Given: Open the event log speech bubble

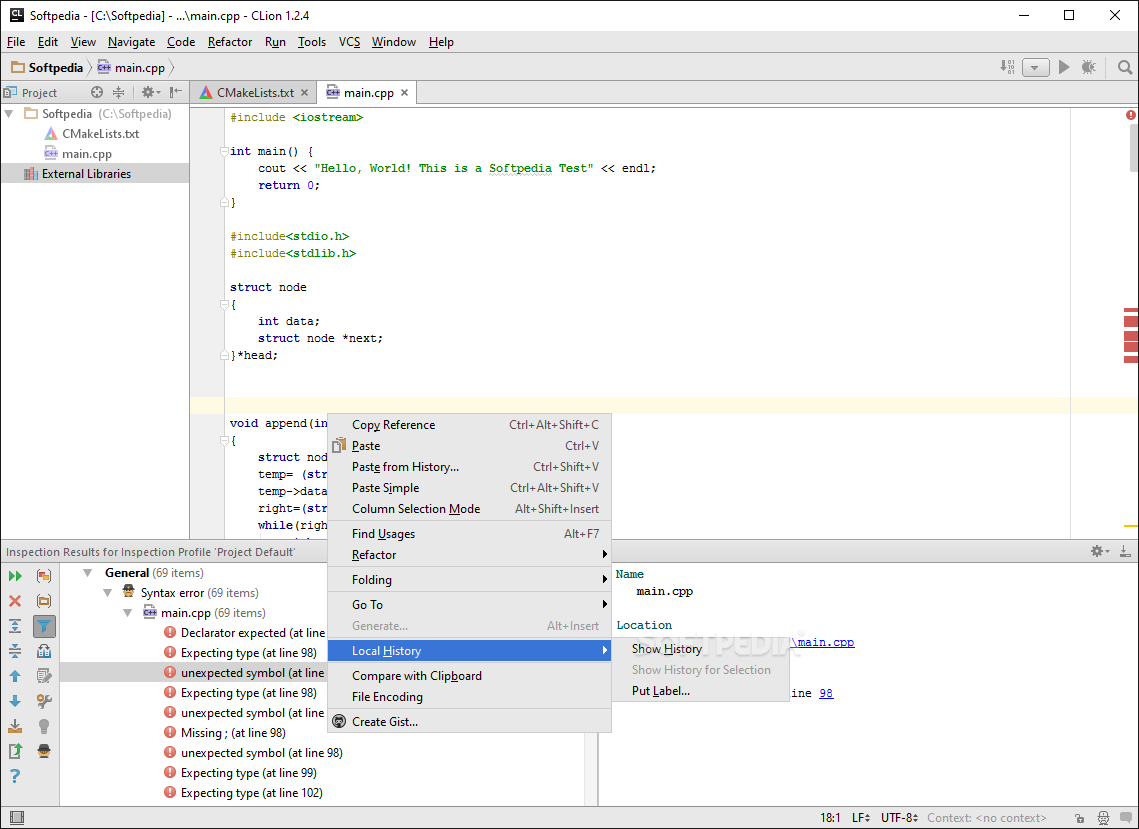Looking at the screenshot, I should (x=1126, y=818).
